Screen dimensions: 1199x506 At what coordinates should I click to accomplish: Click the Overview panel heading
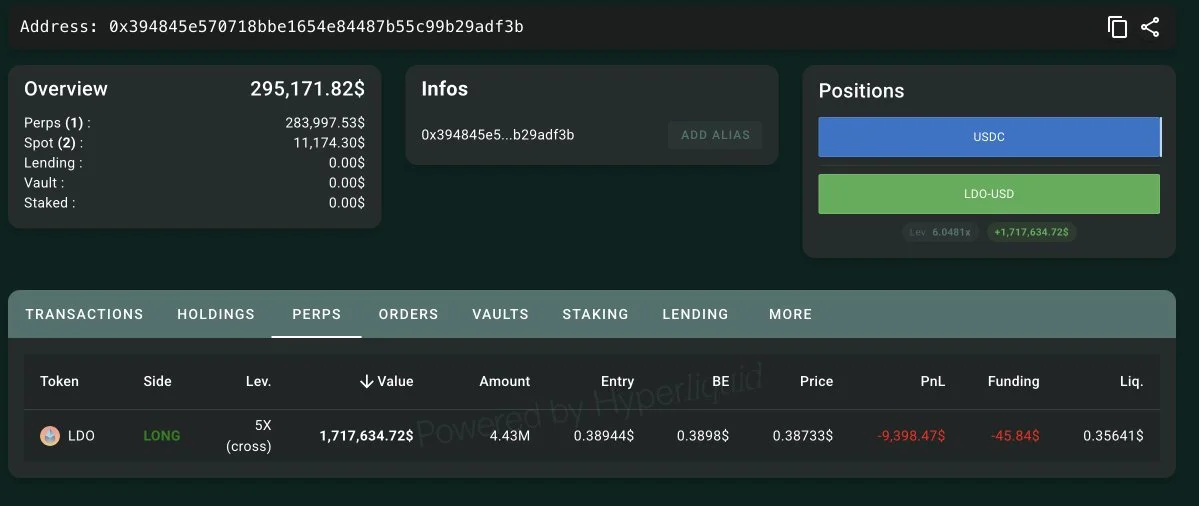[66, 89]
